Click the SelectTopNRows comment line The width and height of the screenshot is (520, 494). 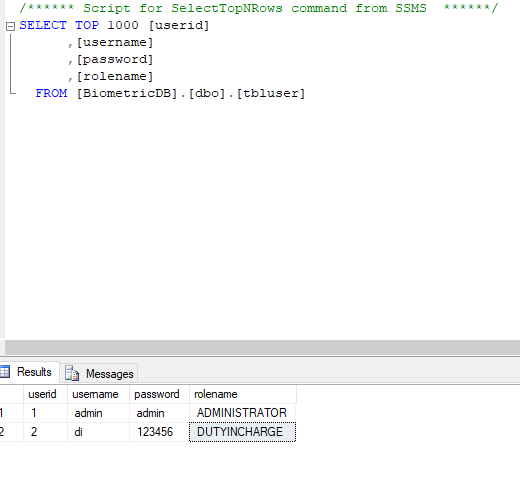[258, 8]
